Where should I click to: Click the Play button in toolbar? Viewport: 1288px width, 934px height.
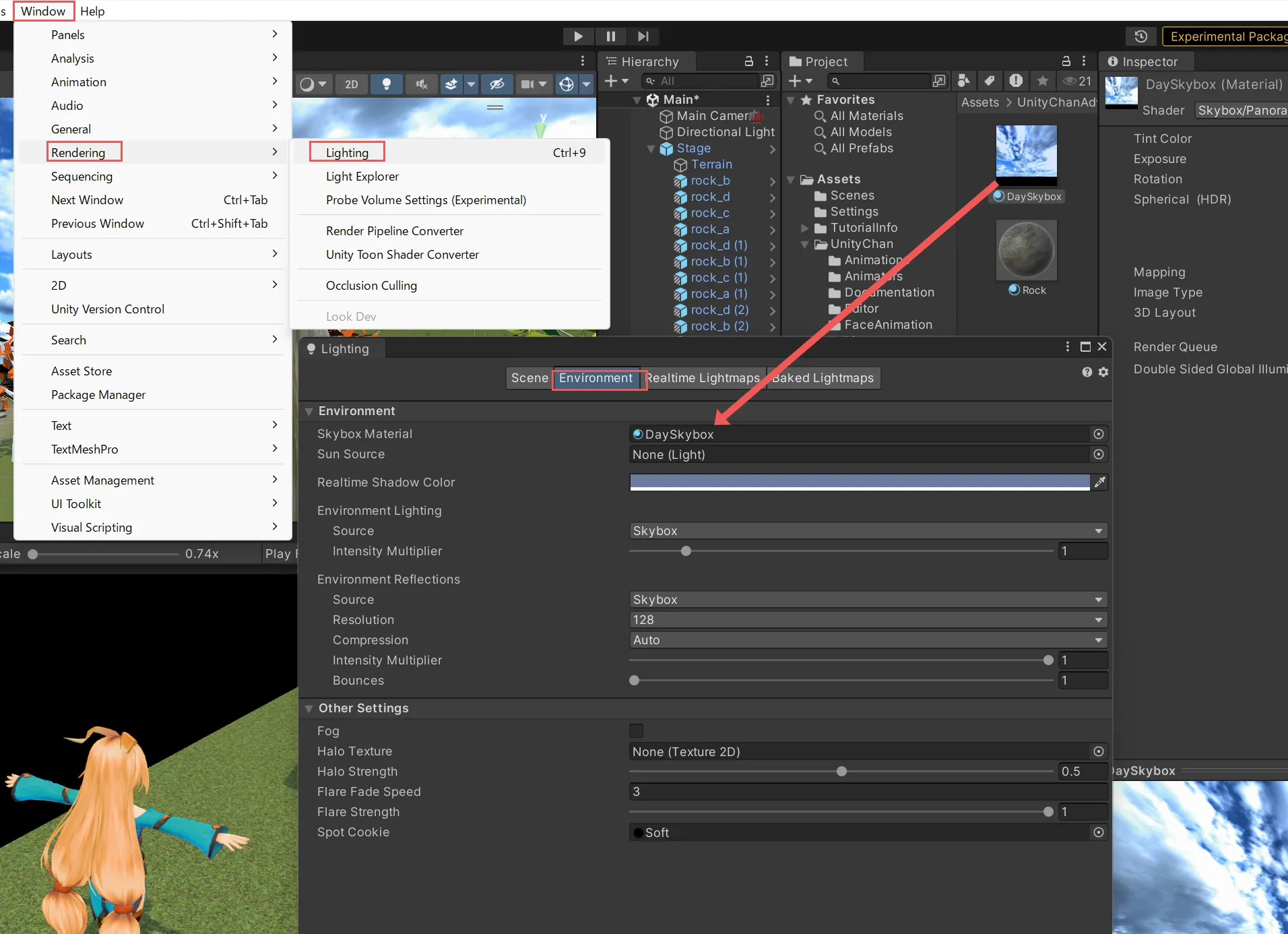point(578,36)
